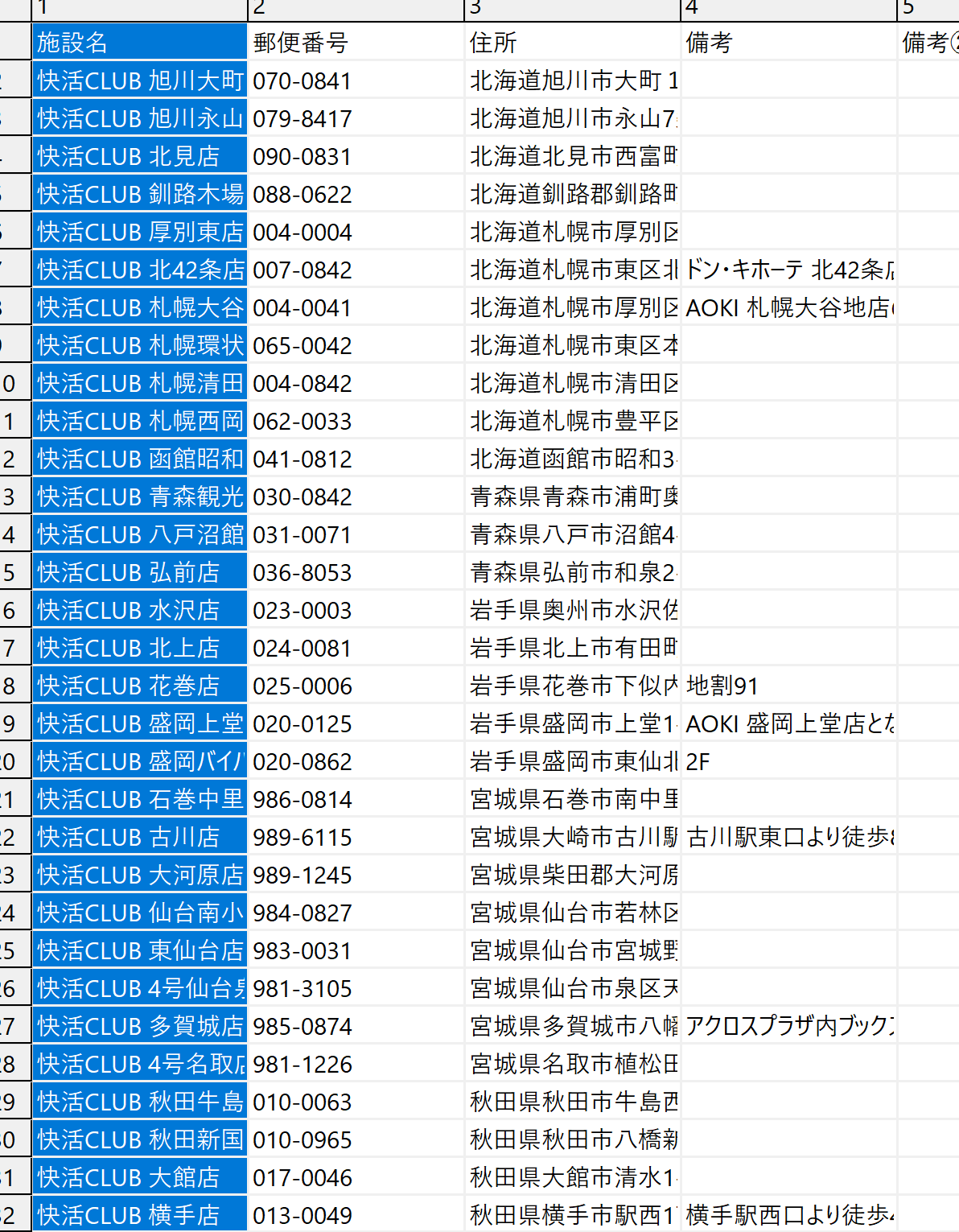Select note cell AOKI 盛岡上堂店
Image resolution: width=959 pixels, height=1232 pixels.
tap(788, 723)
